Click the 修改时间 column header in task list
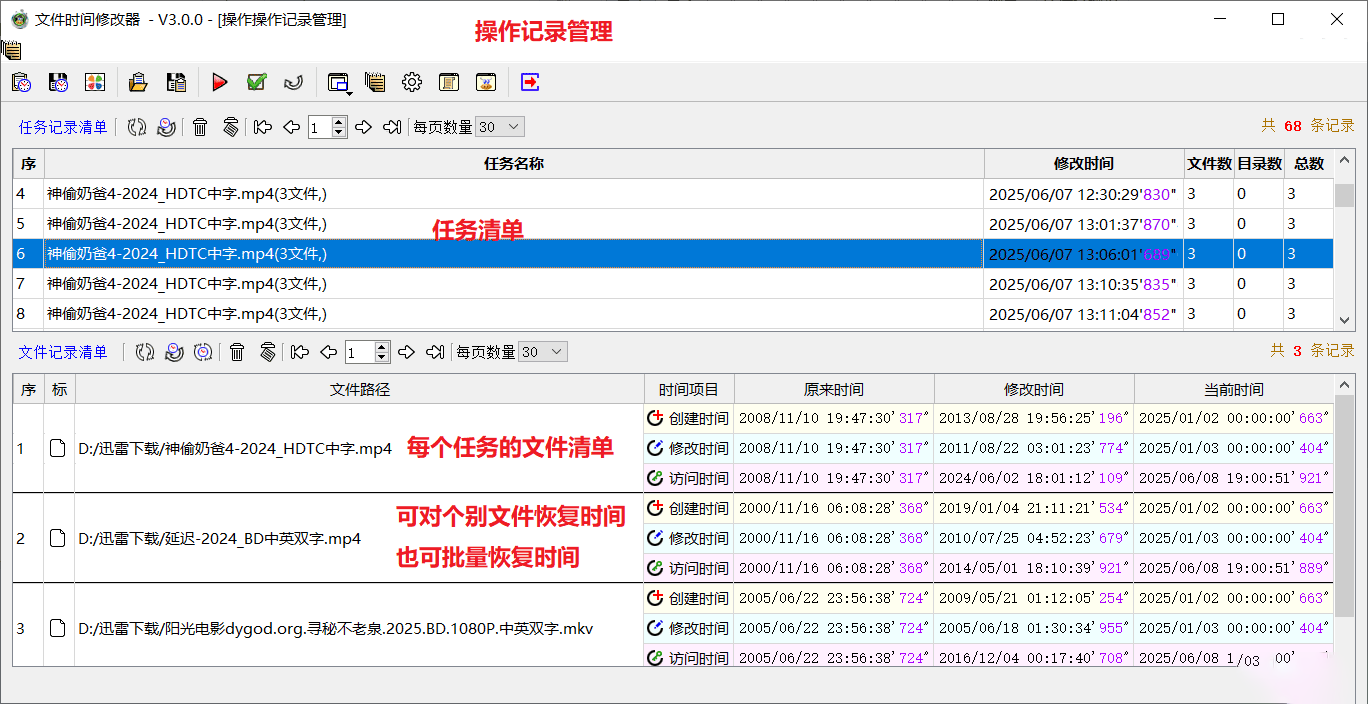 1084,164
